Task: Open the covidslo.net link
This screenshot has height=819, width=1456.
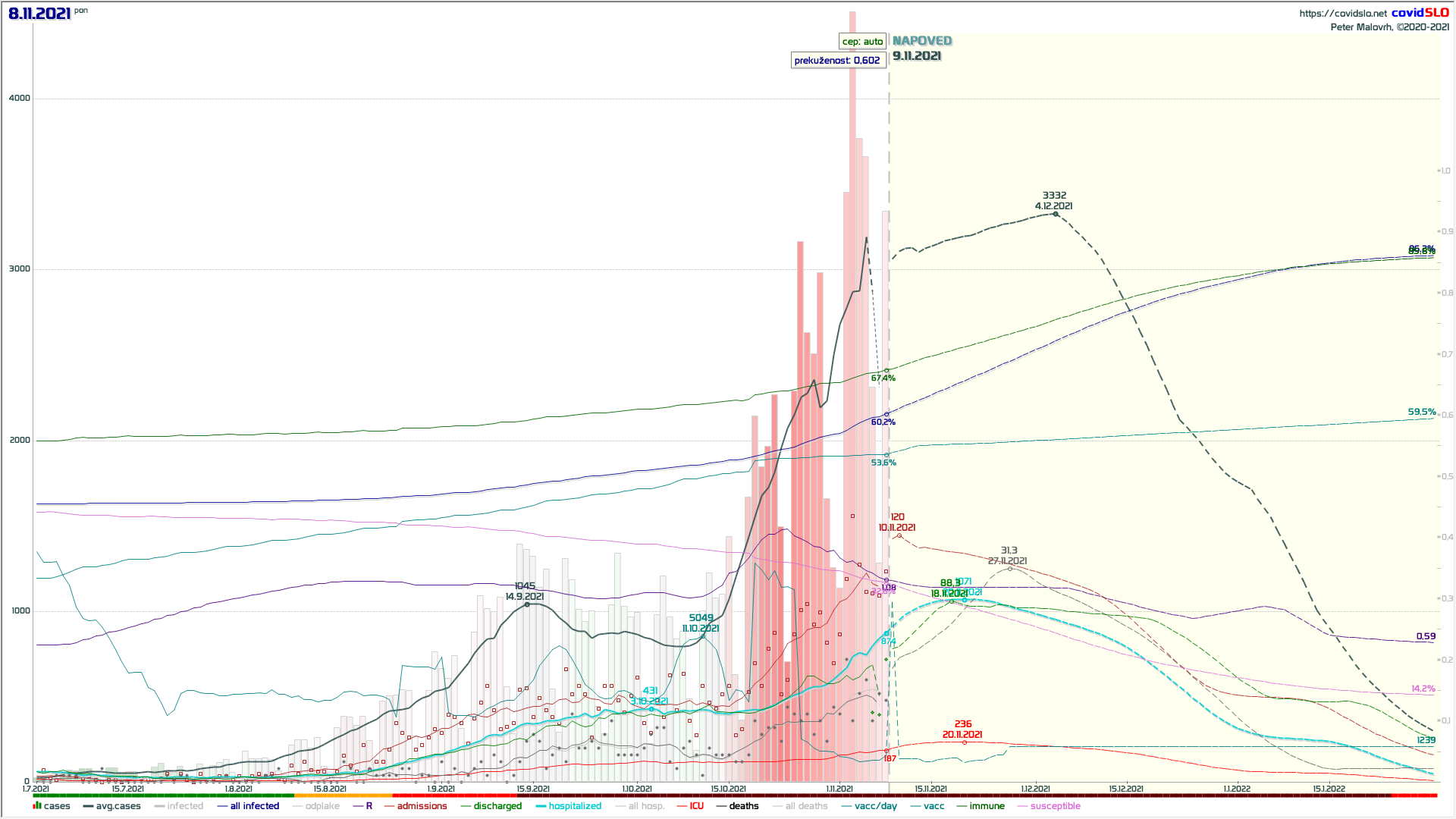Action: 1343,13
